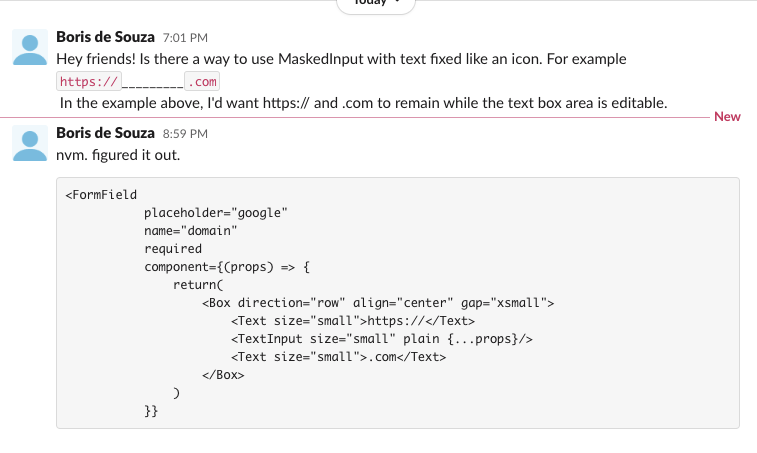Click the avatar beside the 7:01 PM message

tap(30, 47)
